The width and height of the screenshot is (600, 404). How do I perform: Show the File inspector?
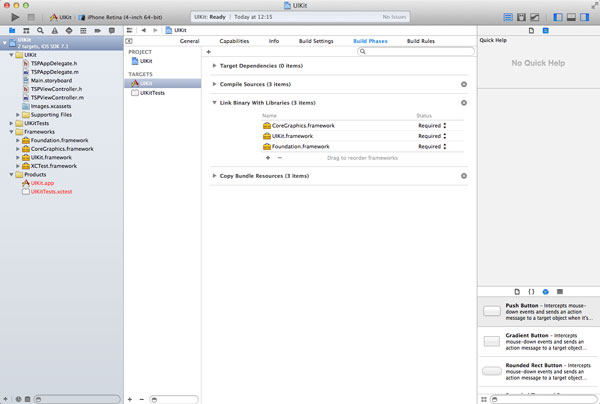[531, 31]
